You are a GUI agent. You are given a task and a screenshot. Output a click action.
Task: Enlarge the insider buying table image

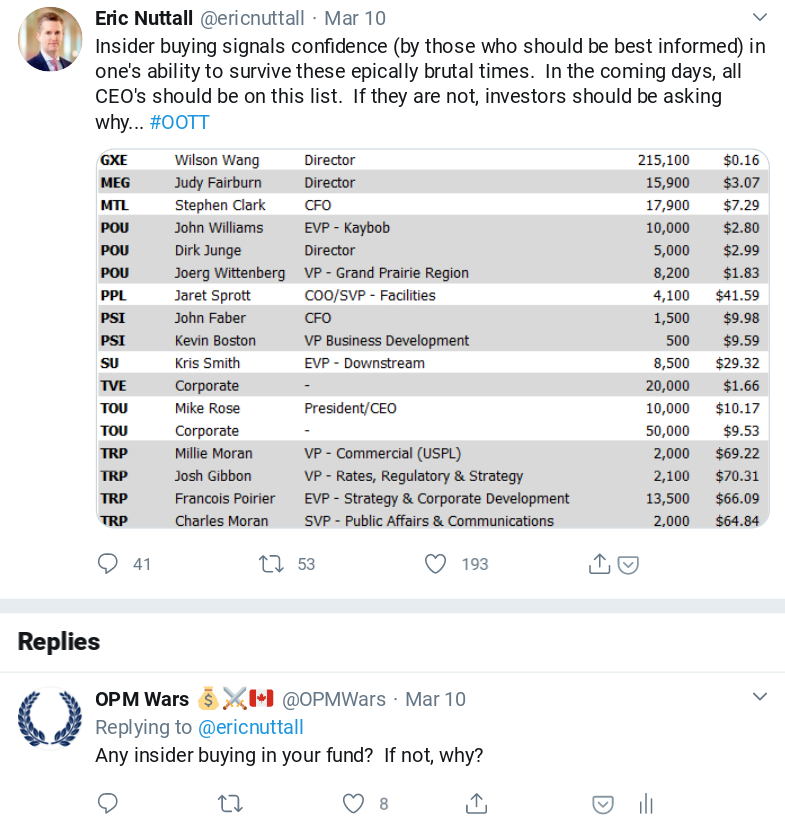[432, 339]
